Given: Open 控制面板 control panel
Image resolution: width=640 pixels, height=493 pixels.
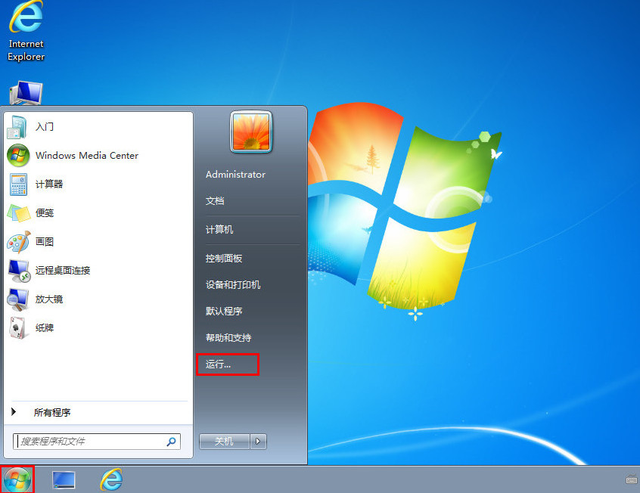Looking at the screenshot, I should pos(224,258).
